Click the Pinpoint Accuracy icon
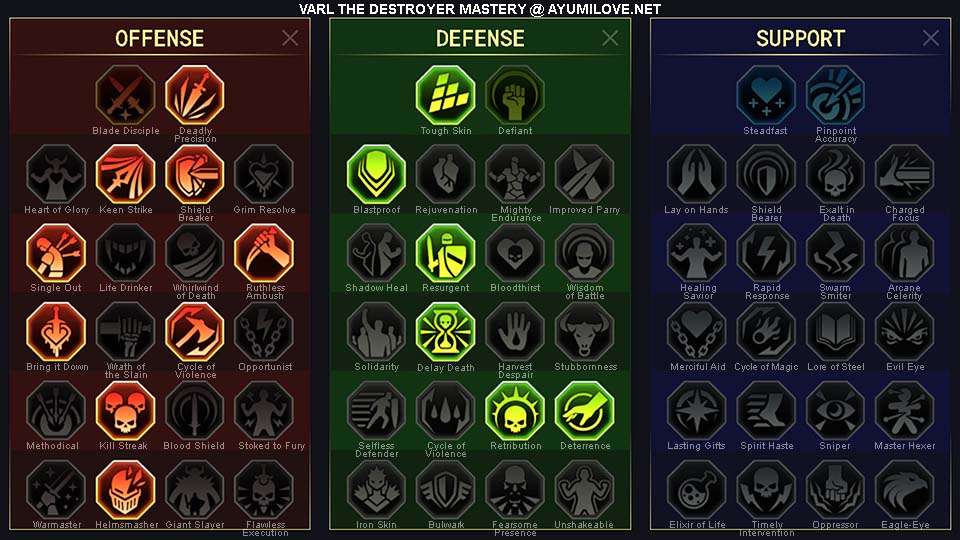960x540 pixels. [835, 95]
